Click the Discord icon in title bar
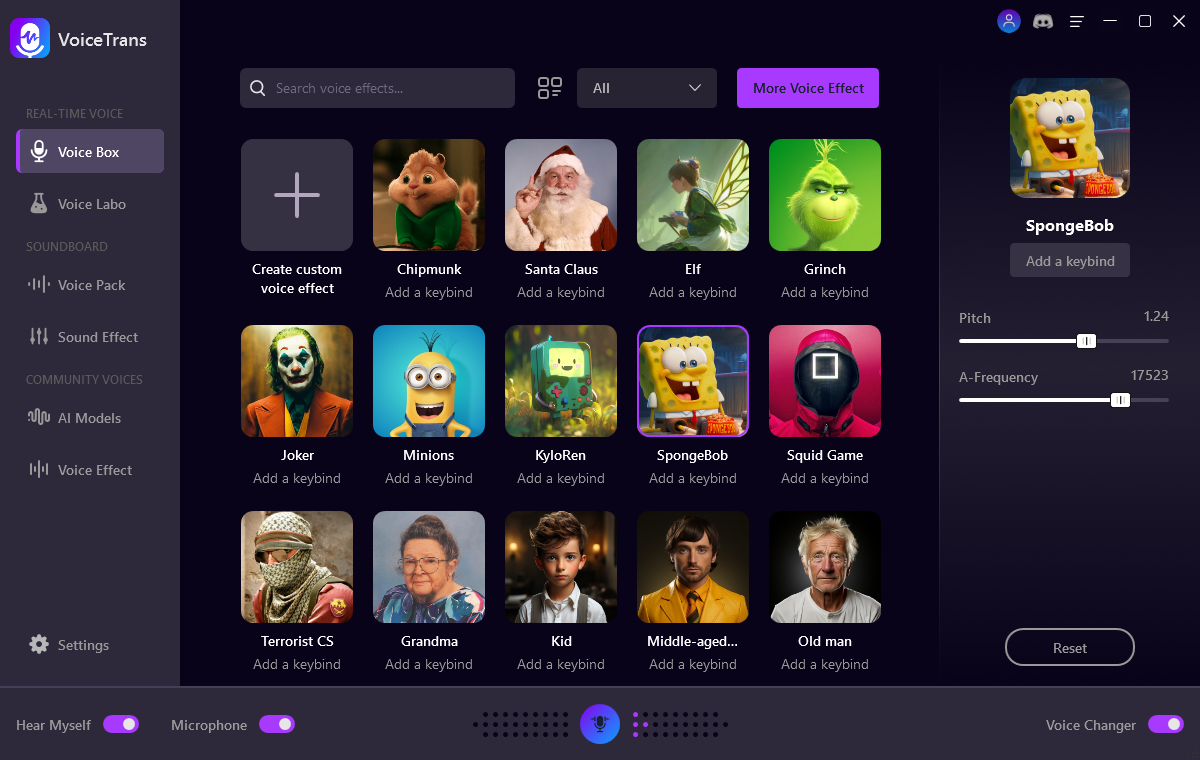Viewport: 1200px width, 760px height. tap(1042, 21)
